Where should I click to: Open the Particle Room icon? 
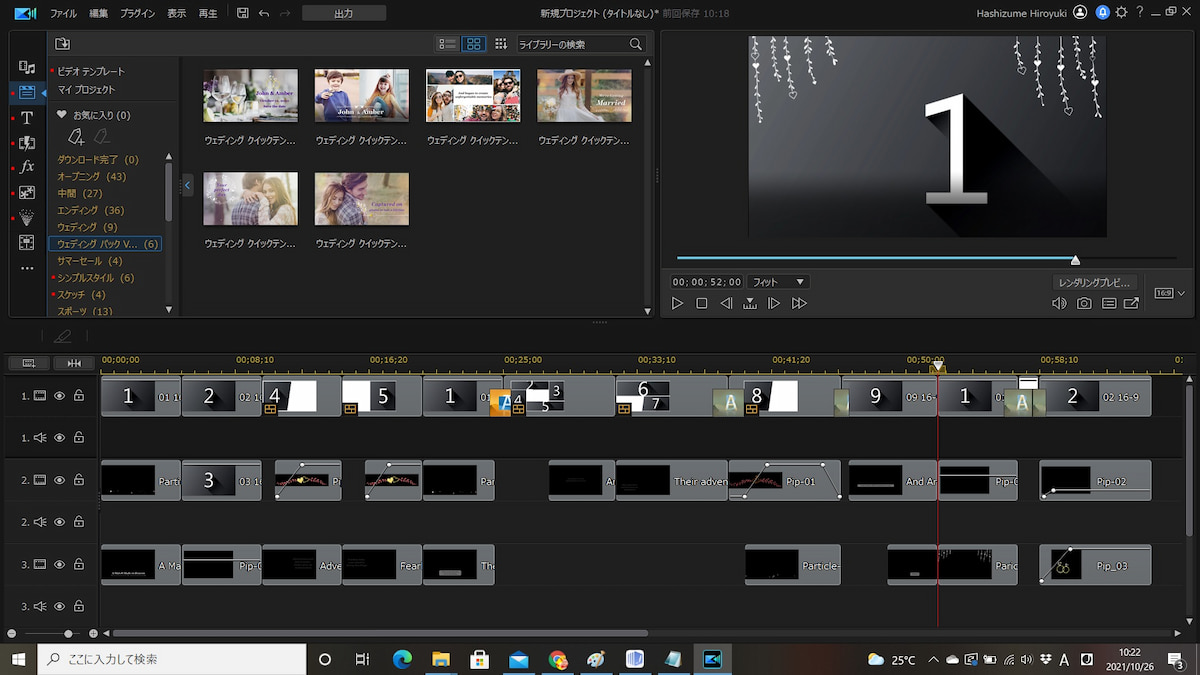(x=27, y=217)
